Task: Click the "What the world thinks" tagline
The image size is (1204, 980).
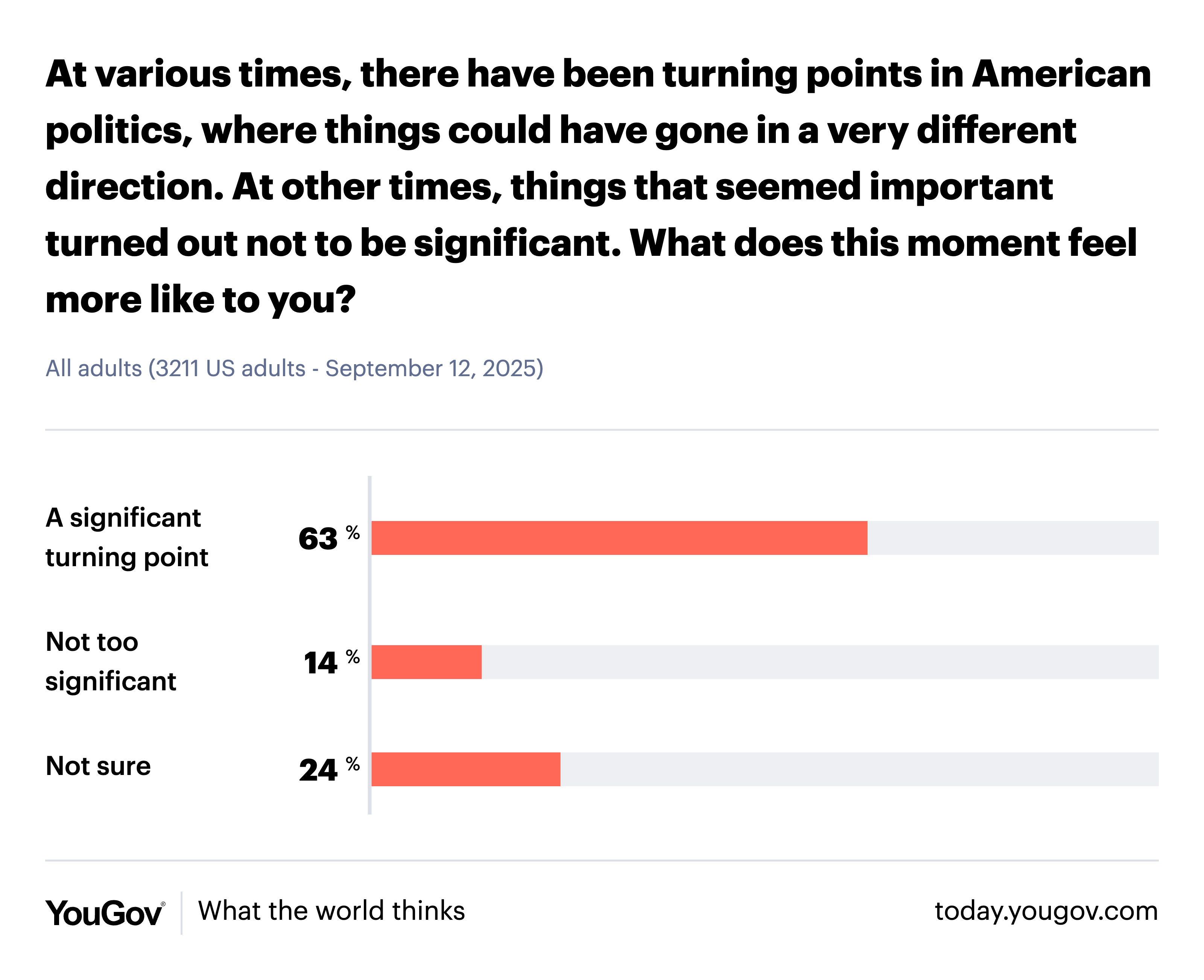Action: [331, 911]
